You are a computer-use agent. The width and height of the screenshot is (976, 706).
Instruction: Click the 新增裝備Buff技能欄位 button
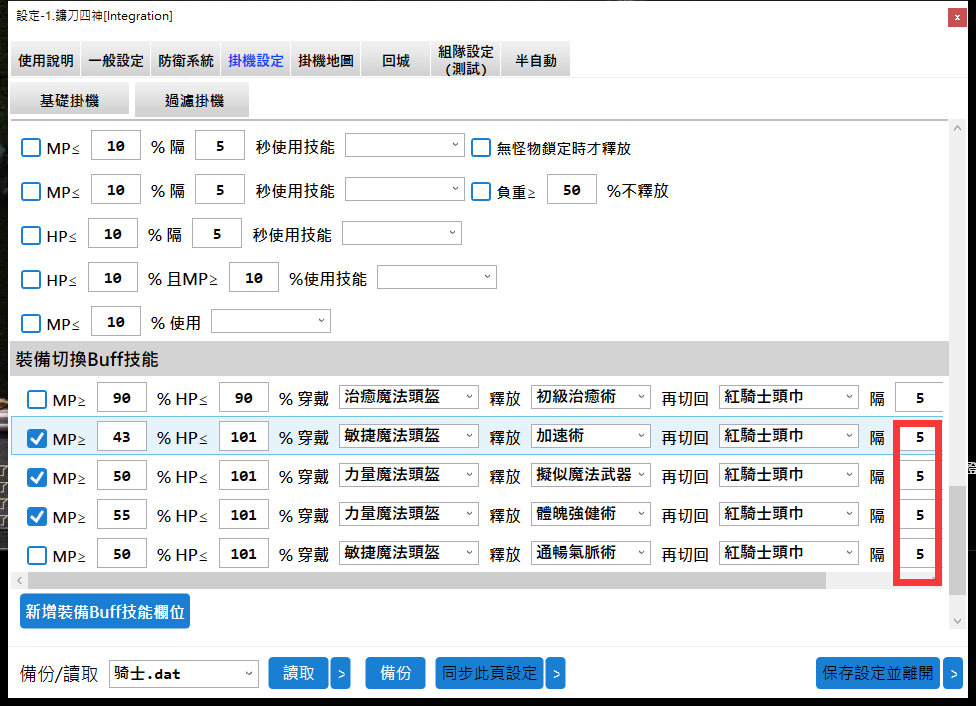pyautogui.click(x=105, y=611)
